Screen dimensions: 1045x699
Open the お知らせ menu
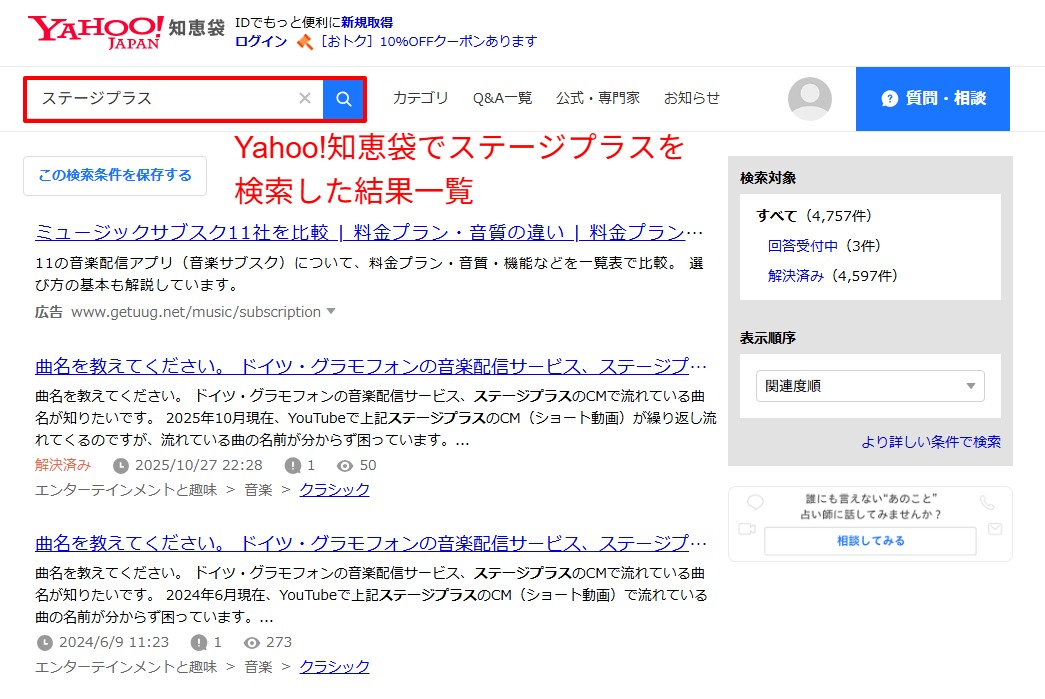tap(692, 98)
